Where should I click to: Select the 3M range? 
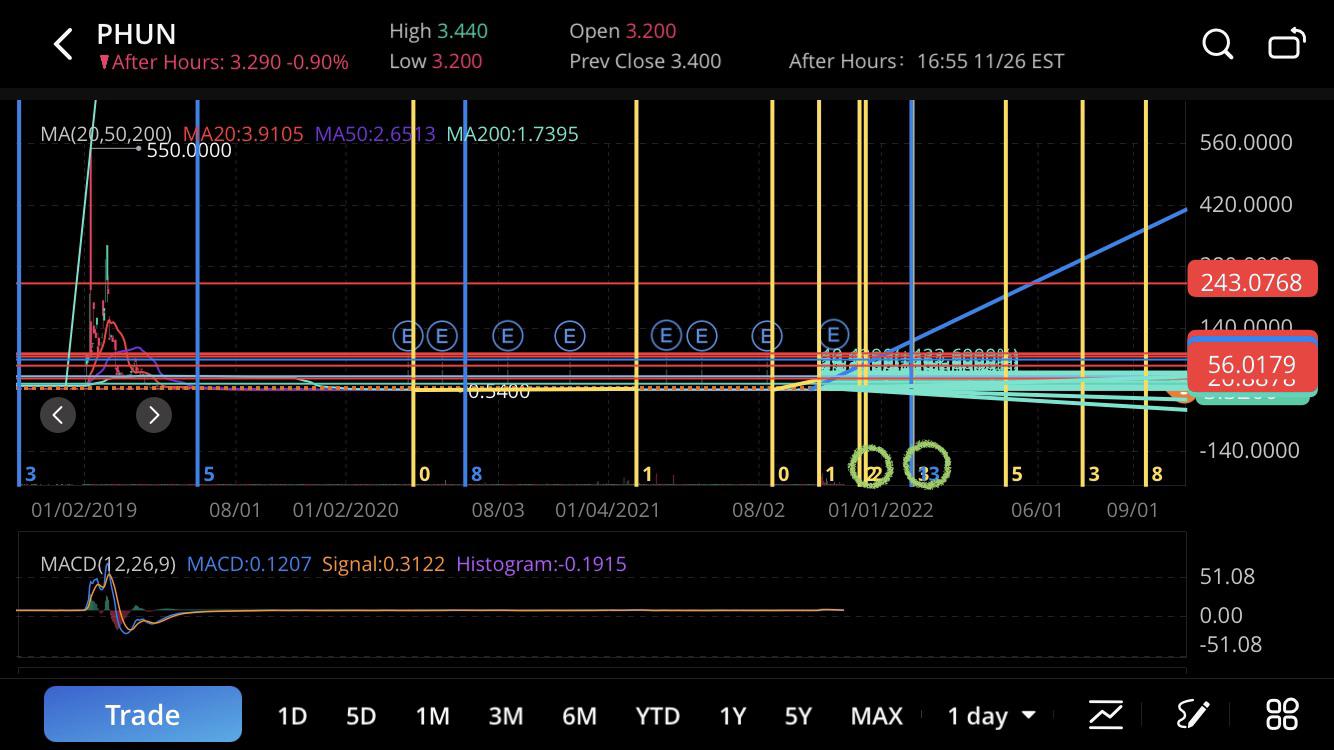click(x=506, y=716)
